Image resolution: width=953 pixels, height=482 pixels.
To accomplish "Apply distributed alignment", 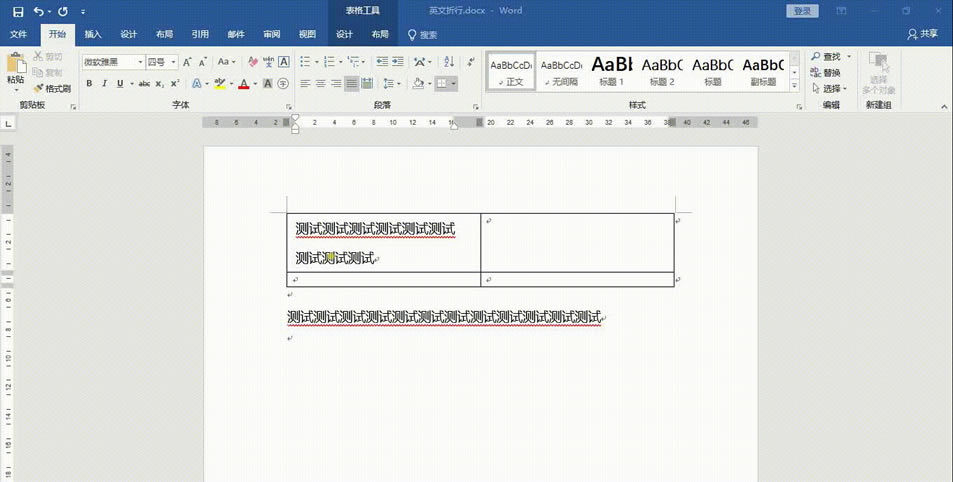I will coord(367,83).
